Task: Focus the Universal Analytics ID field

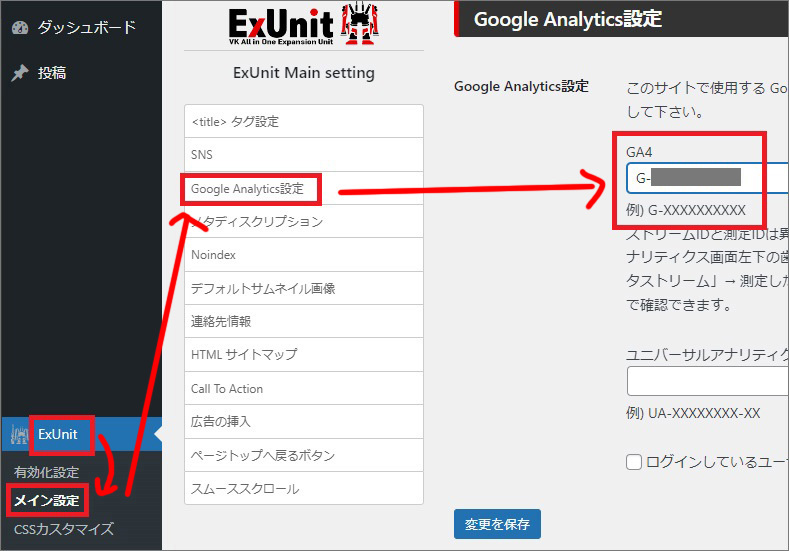Action: pos(707,381)
